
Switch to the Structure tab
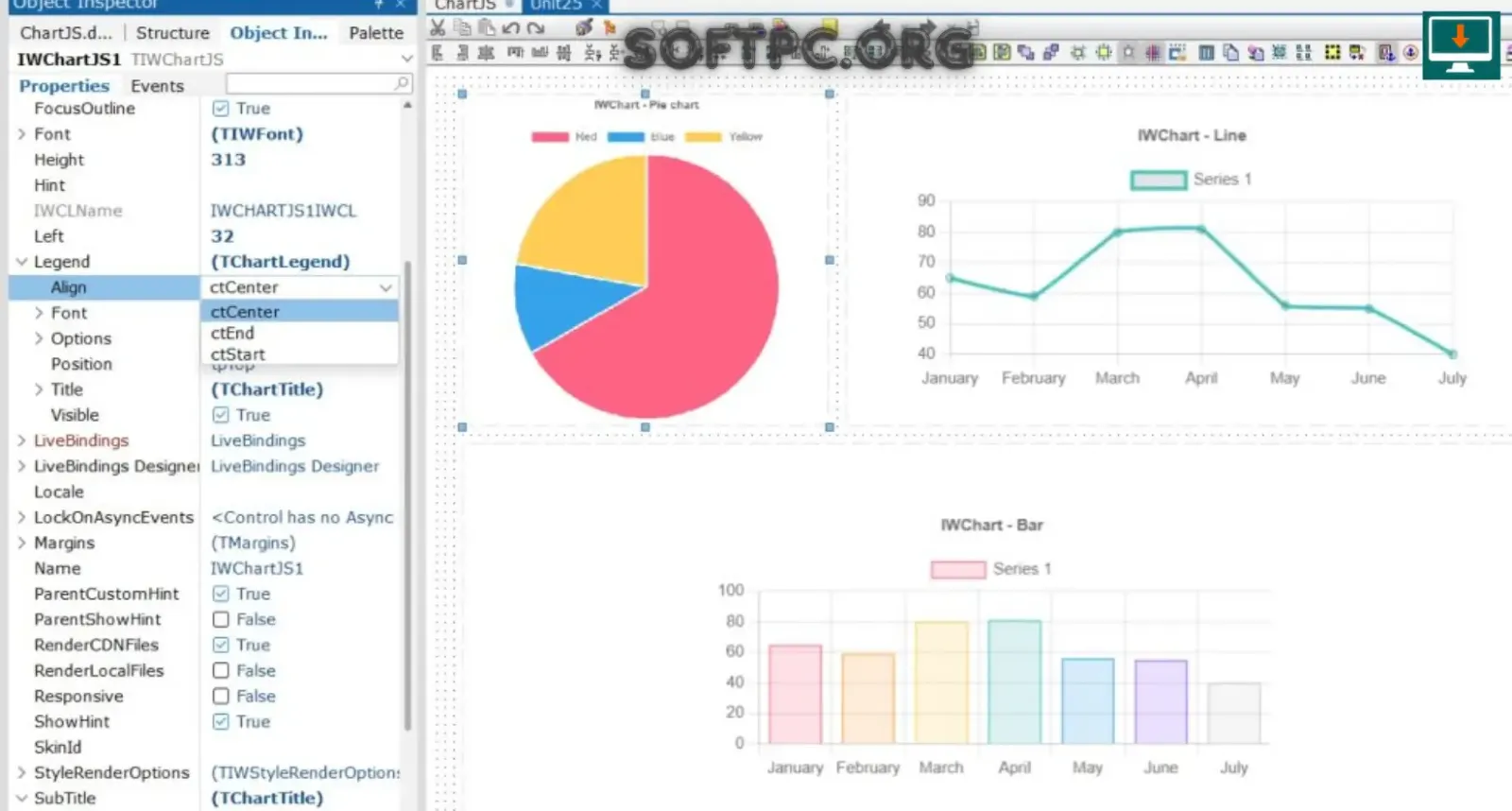click(173, 32)
